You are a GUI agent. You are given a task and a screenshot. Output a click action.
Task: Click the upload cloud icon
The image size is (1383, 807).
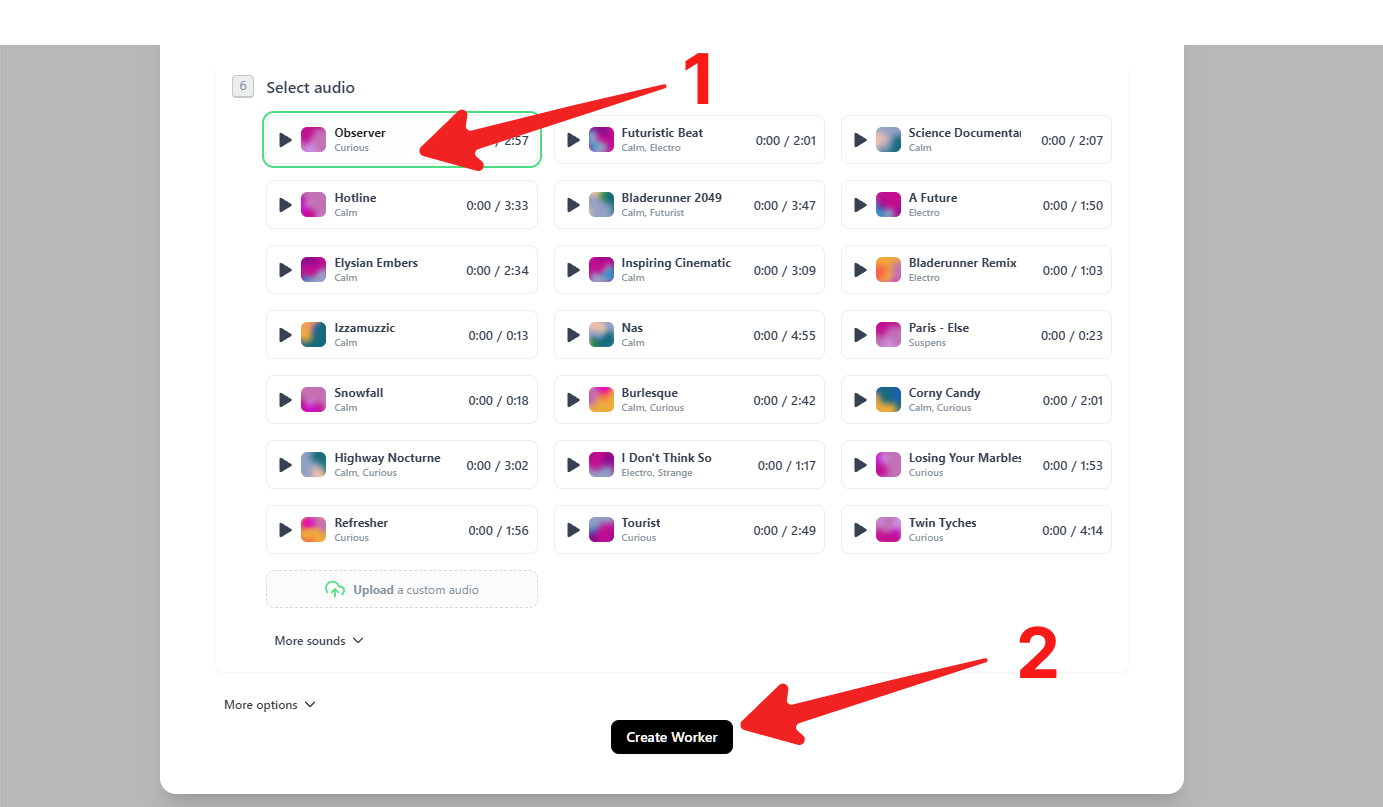click(x=335, y=590)
